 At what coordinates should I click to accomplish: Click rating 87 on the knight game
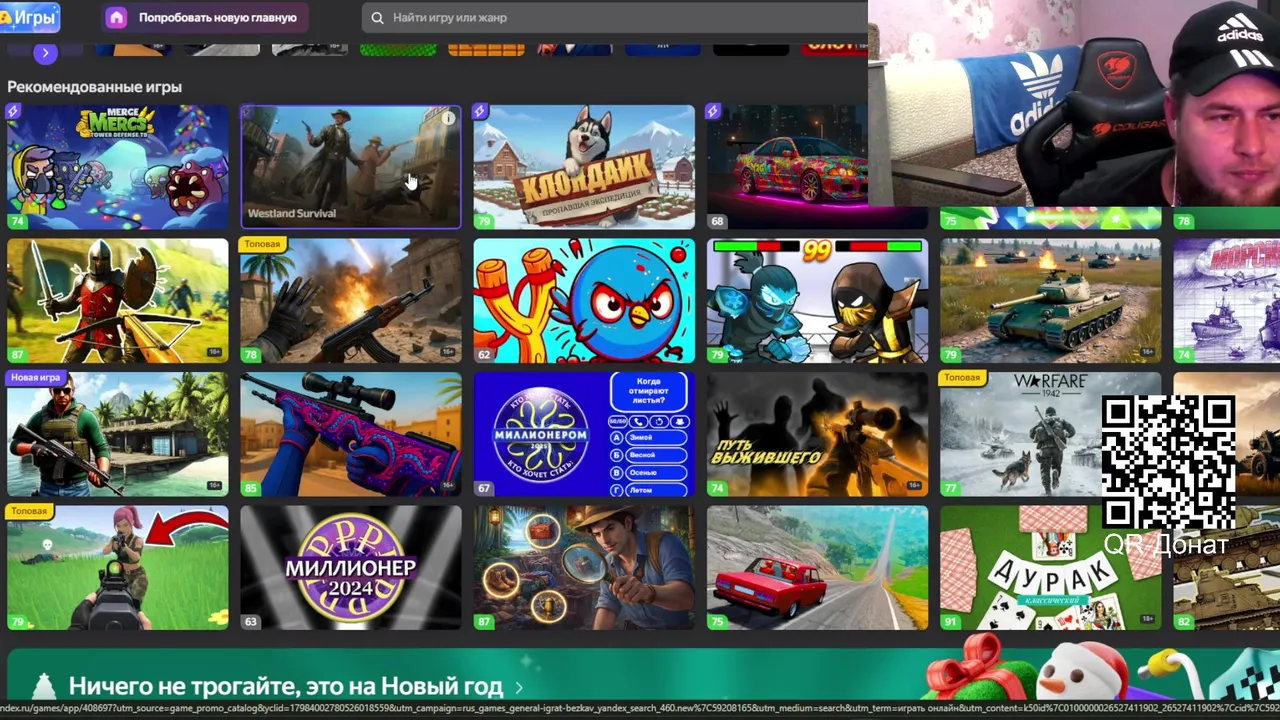coord(17,354)
